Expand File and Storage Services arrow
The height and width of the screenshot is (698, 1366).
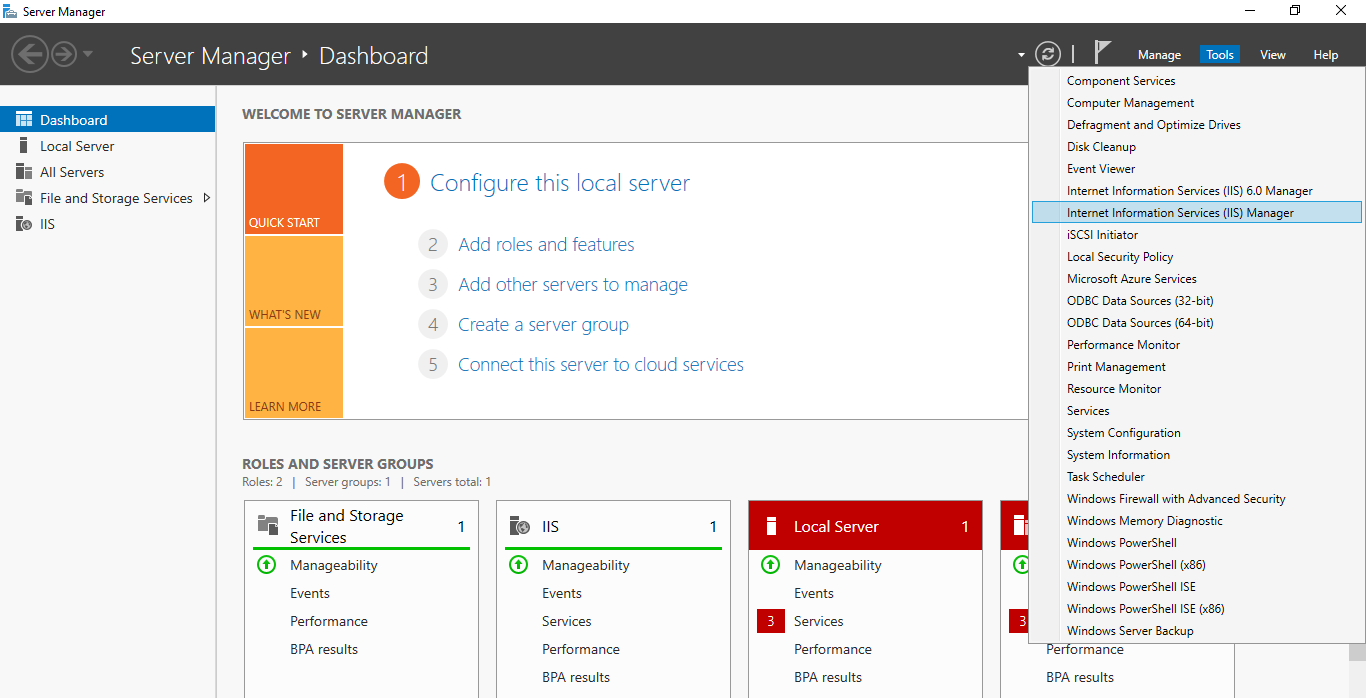pyautogui.click(x=207, y=198)
